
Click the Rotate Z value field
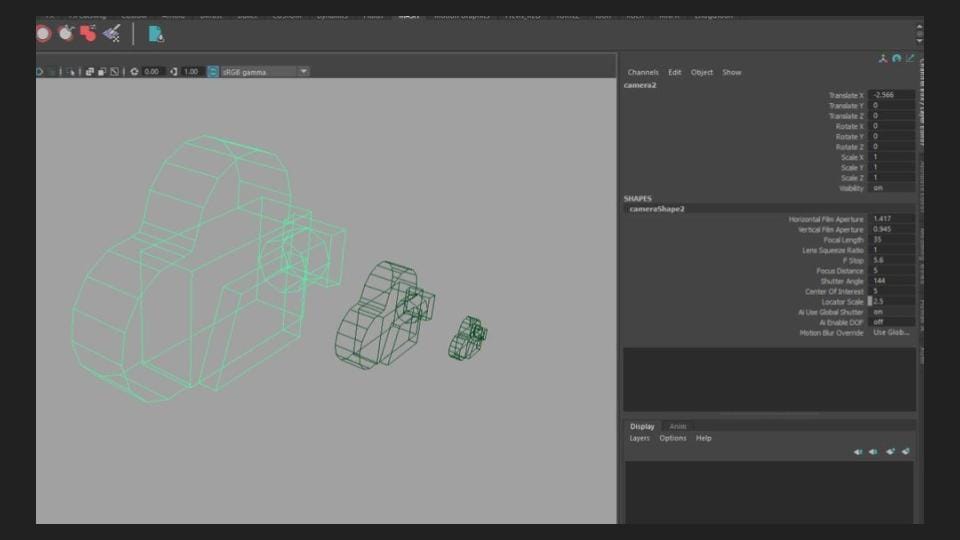point(891,147)
